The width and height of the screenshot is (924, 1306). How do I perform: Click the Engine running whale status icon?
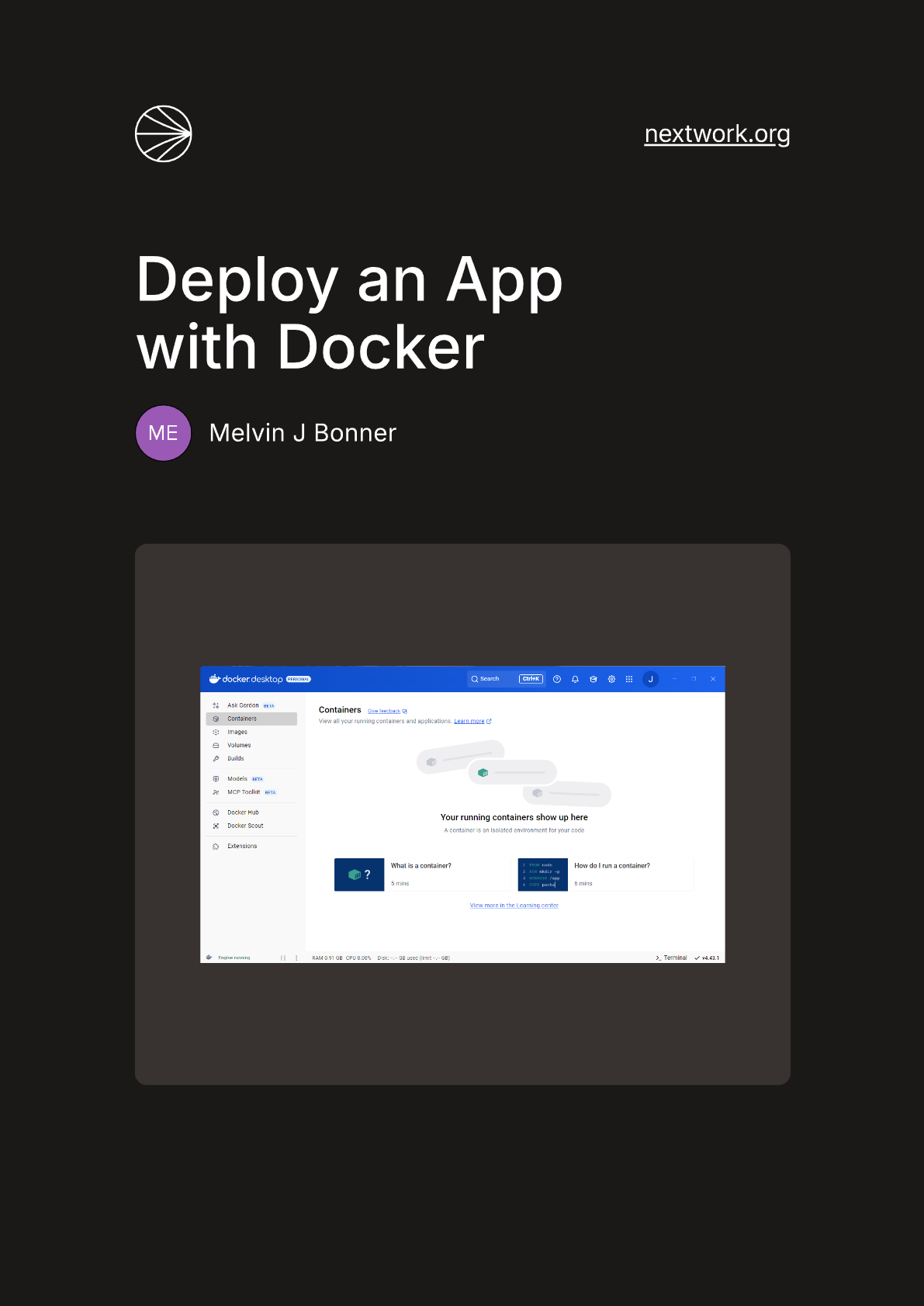point(209,958)
